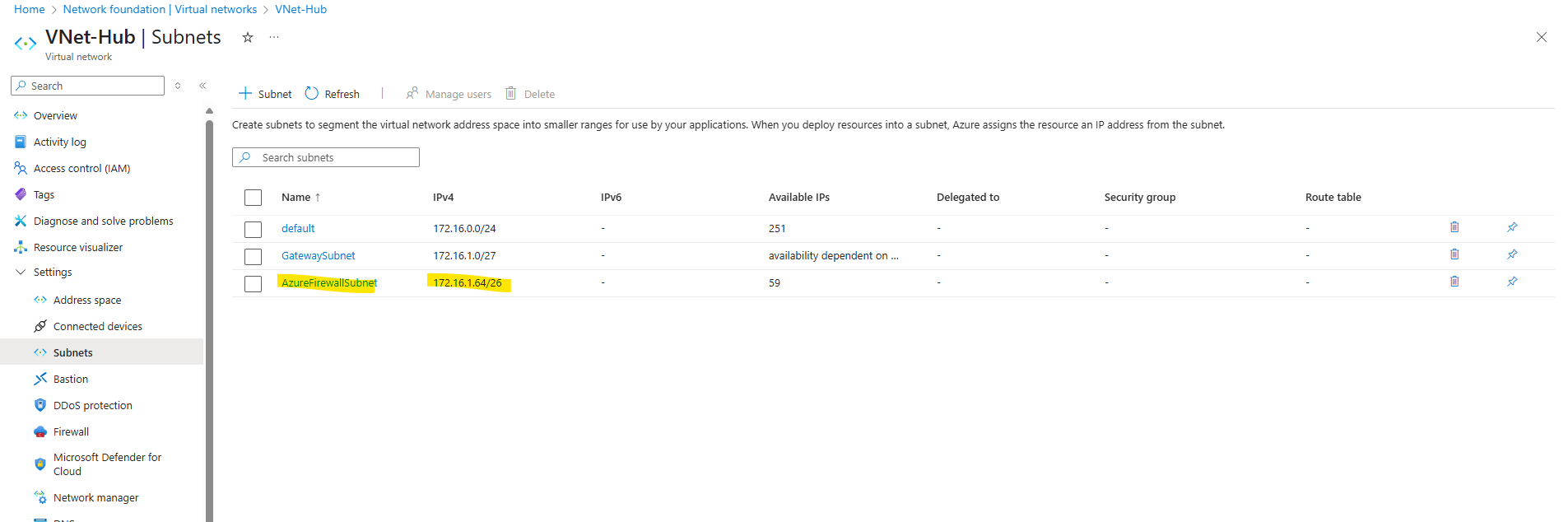
Task: Delete the GatewaySubnet trash icon
Action: [x=1454, y=254]
